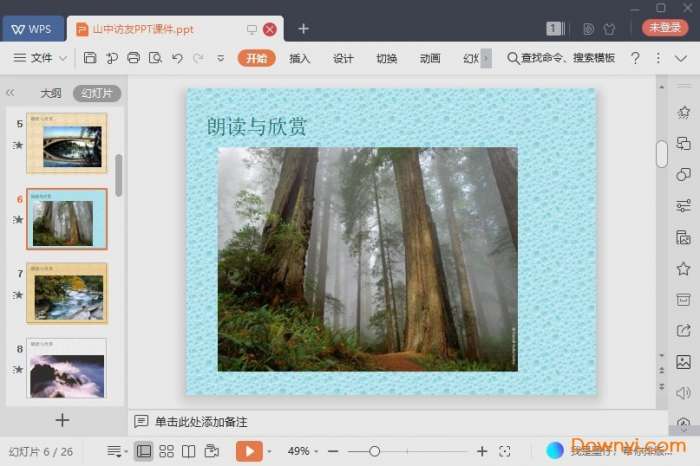Undo the last action

(177, 58)
